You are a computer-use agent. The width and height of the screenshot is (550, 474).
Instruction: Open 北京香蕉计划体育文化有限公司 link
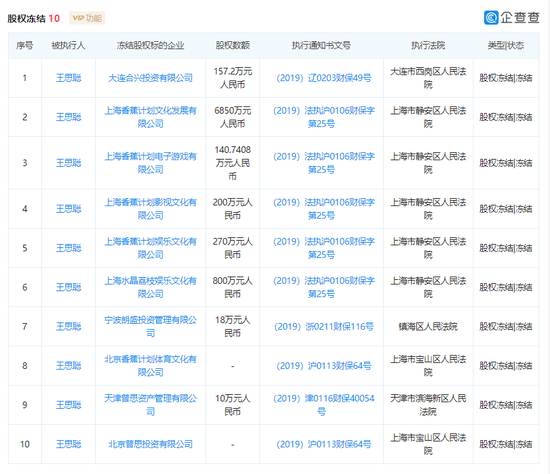click(150, 366)
